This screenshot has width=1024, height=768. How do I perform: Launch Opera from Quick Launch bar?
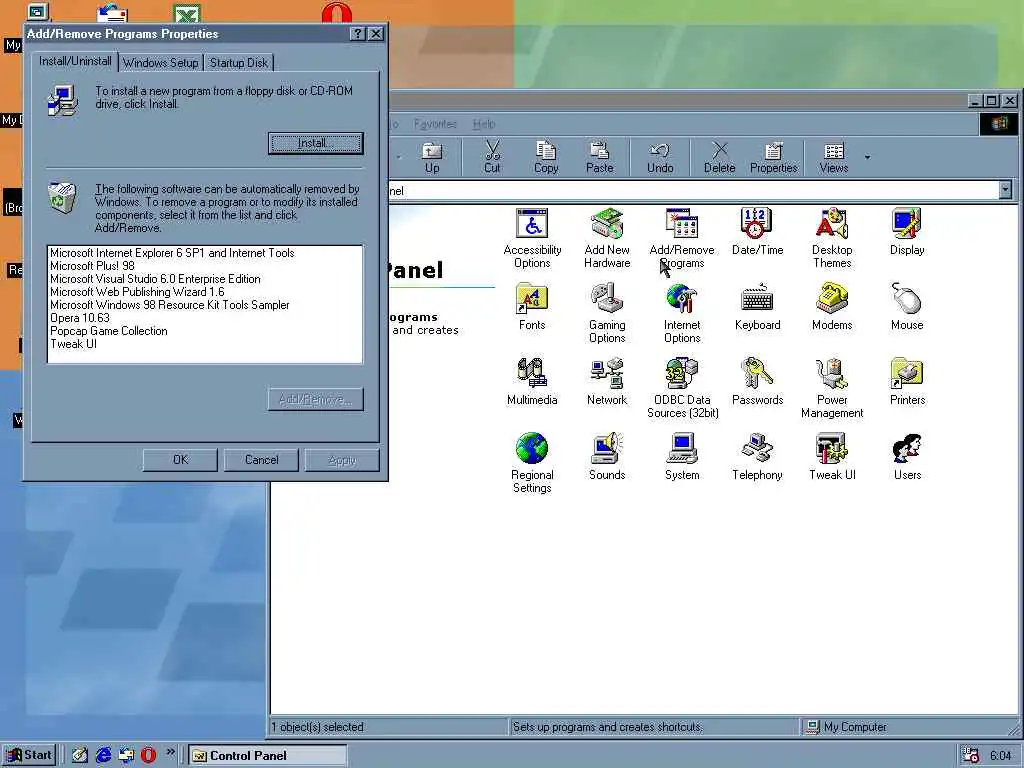click(148, 755)
